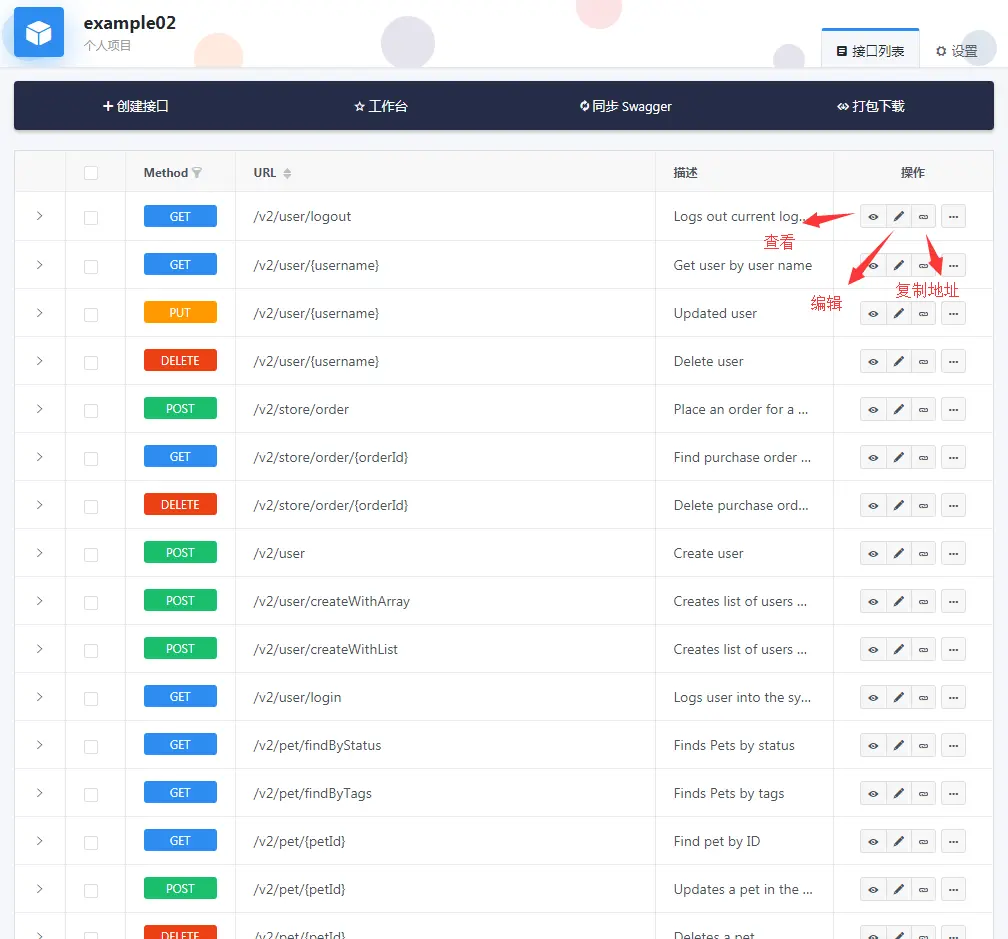Select the /v2/store/order row checkbox
This screenshot has height=939, width=1008.
[91, 410]
